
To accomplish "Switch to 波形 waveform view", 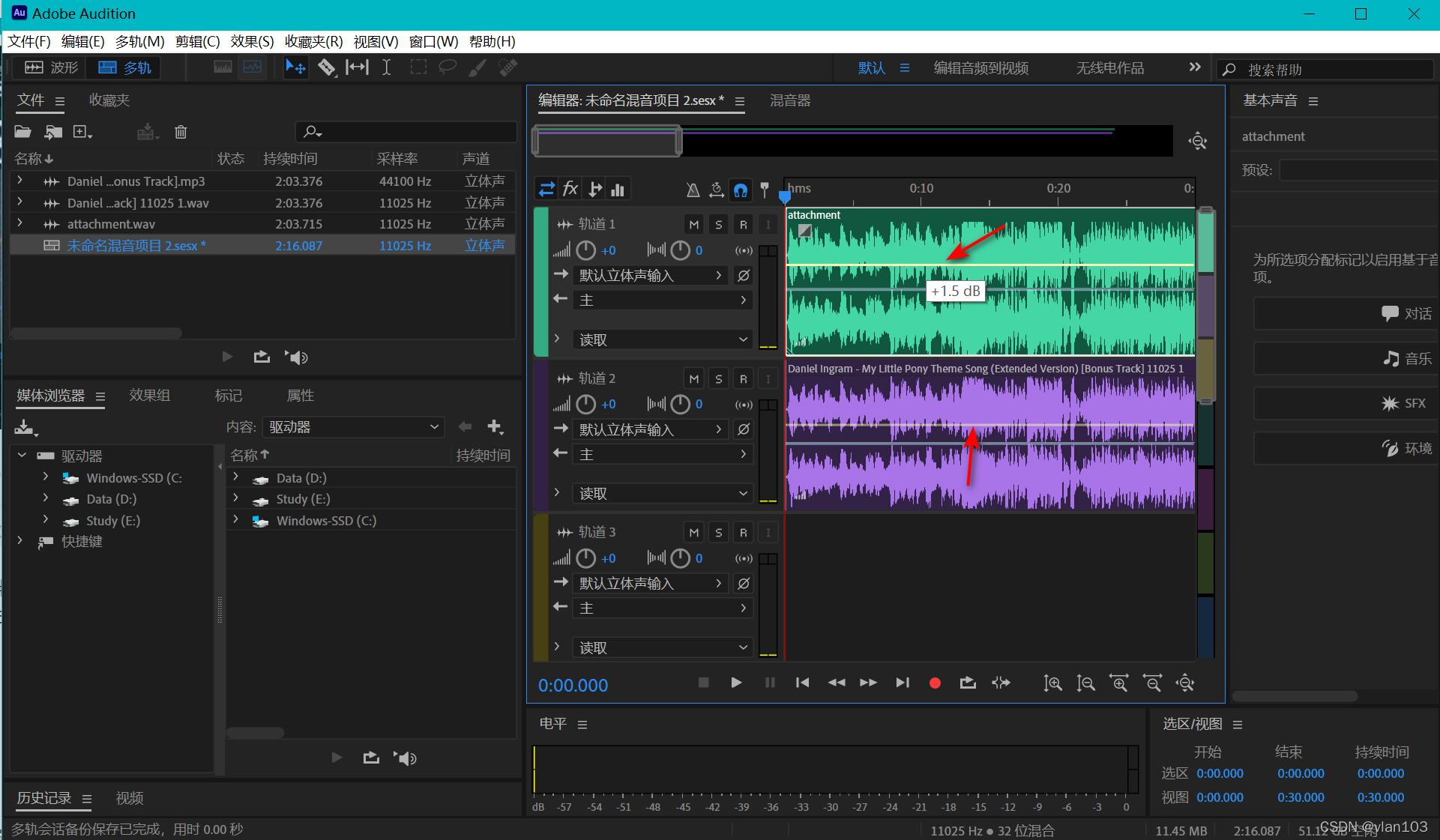I will [x=51, y=67].
